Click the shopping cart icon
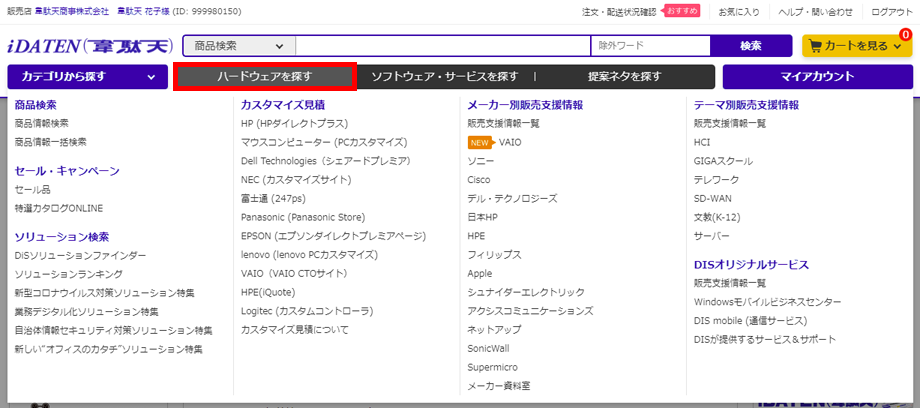 (x=815, y=46)
